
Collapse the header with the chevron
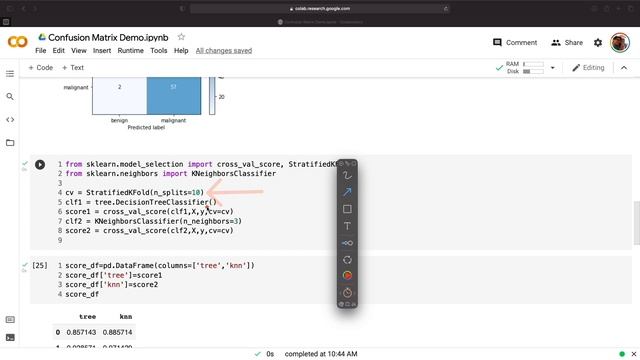(624, 68)
